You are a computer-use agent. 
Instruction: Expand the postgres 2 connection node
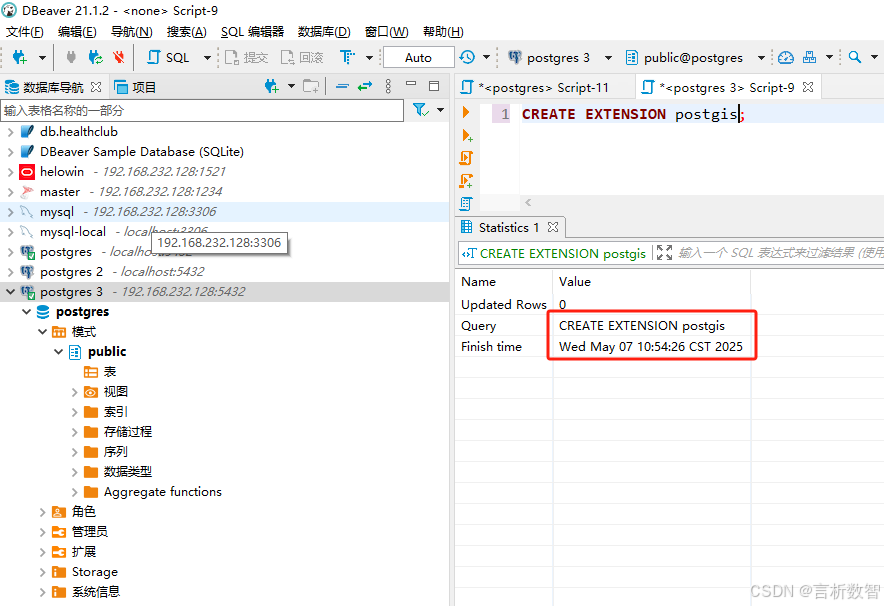pos(10,272)
